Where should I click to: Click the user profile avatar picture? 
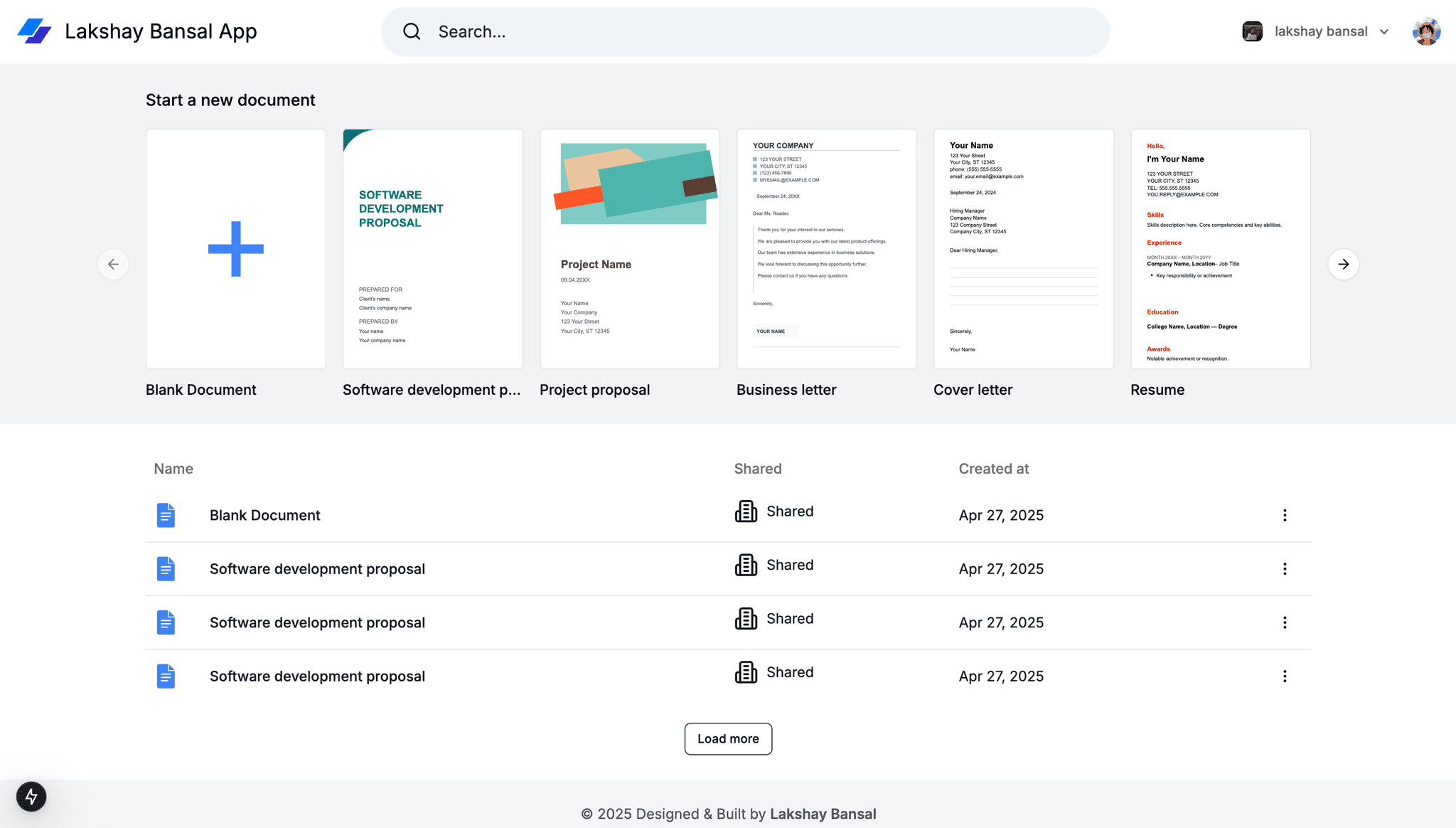click(1425, 31)
